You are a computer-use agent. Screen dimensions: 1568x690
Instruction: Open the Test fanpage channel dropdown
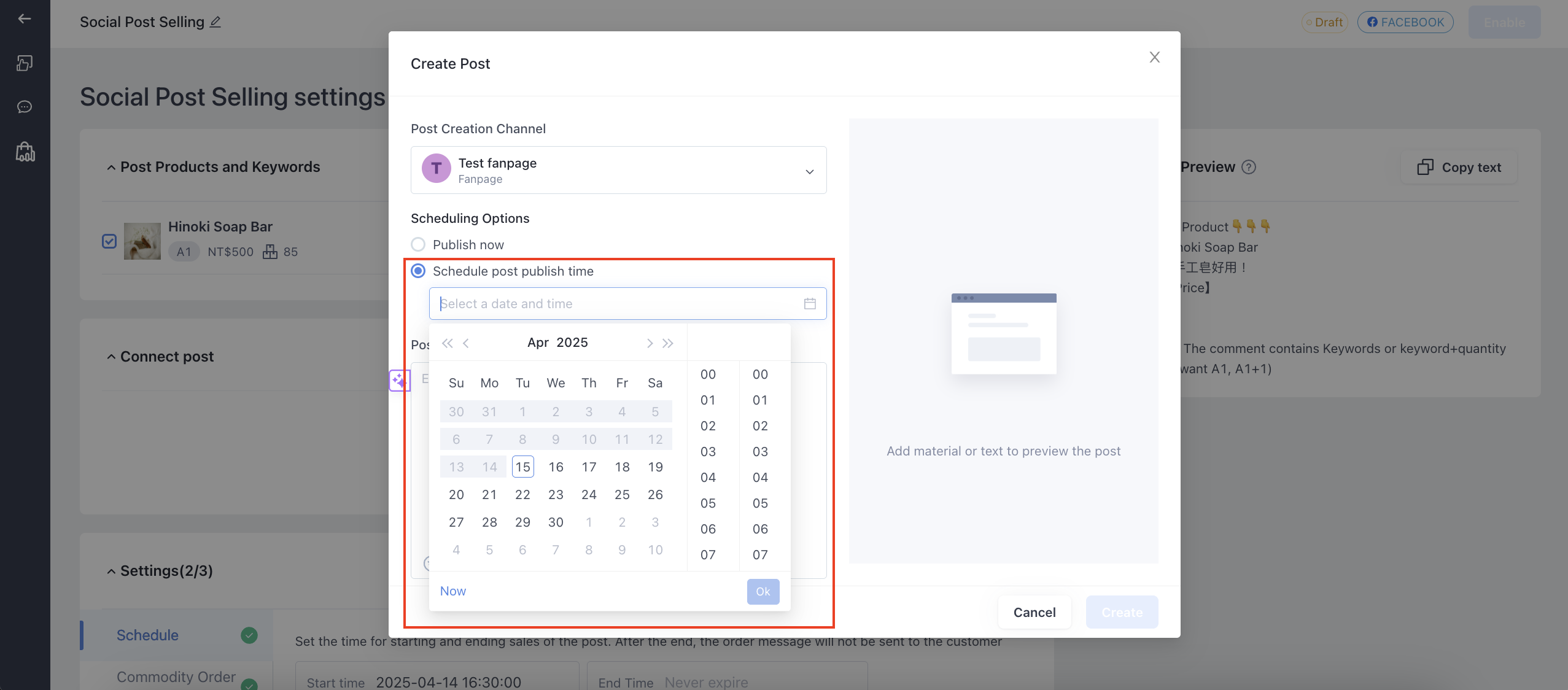[618, 170]
